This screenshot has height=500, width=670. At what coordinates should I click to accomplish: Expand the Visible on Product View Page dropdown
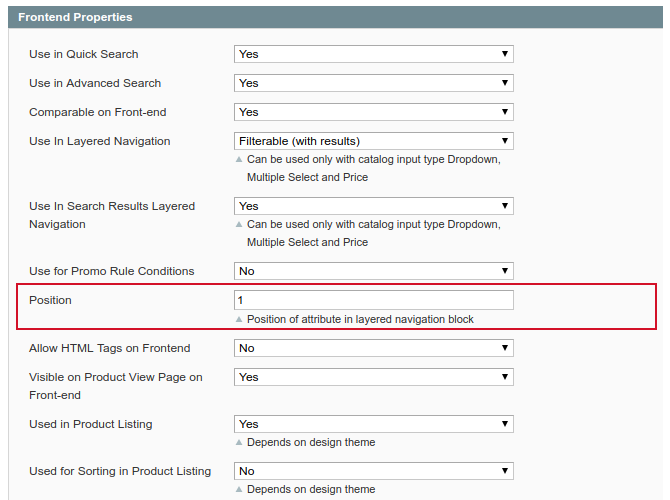coord(373,377)
